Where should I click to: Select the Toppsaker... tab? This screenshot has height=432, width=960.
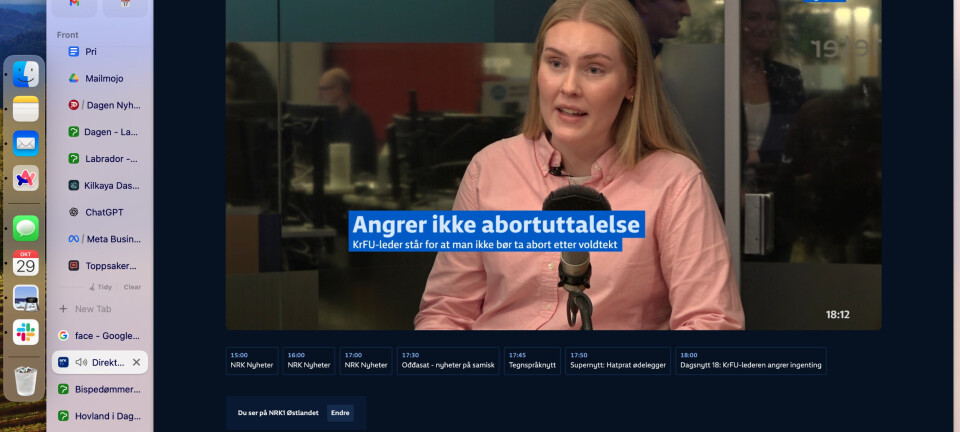point(100,266)
